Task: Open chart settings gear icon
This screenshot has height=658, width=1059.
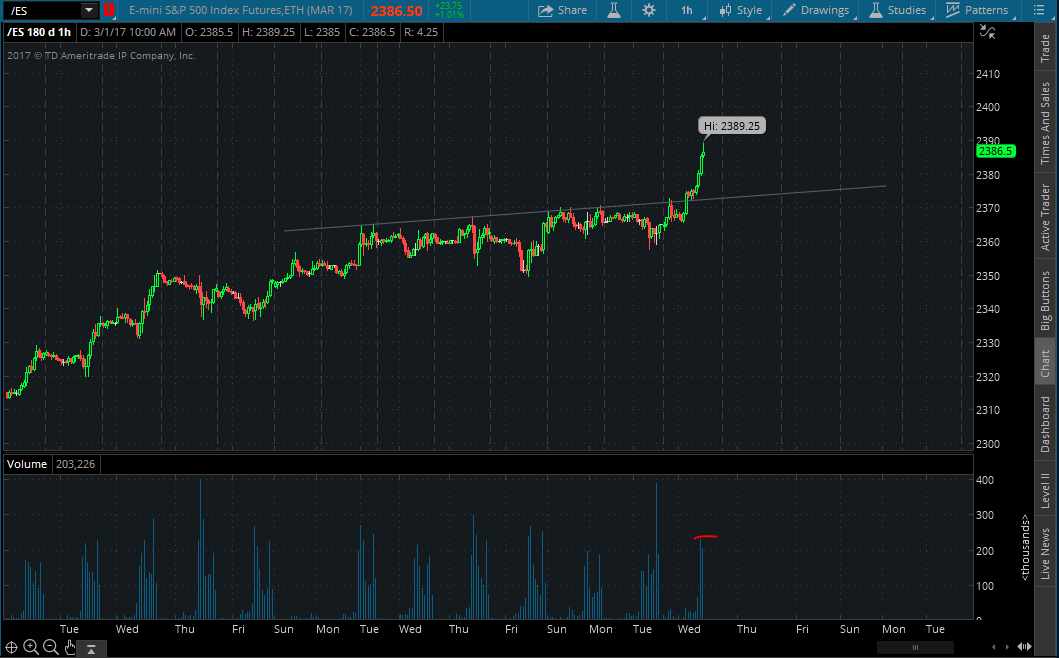Action: point(649,10)
